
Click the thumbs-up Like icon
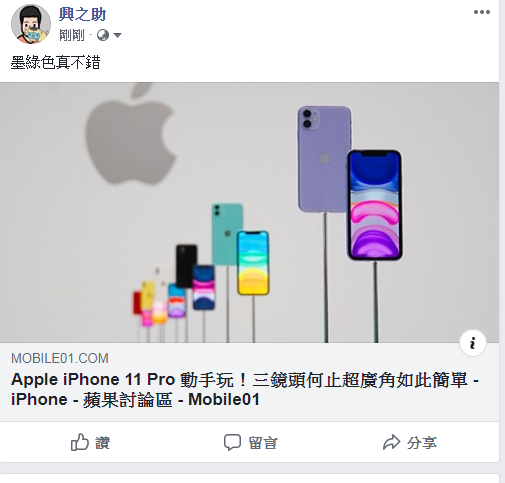80,442
